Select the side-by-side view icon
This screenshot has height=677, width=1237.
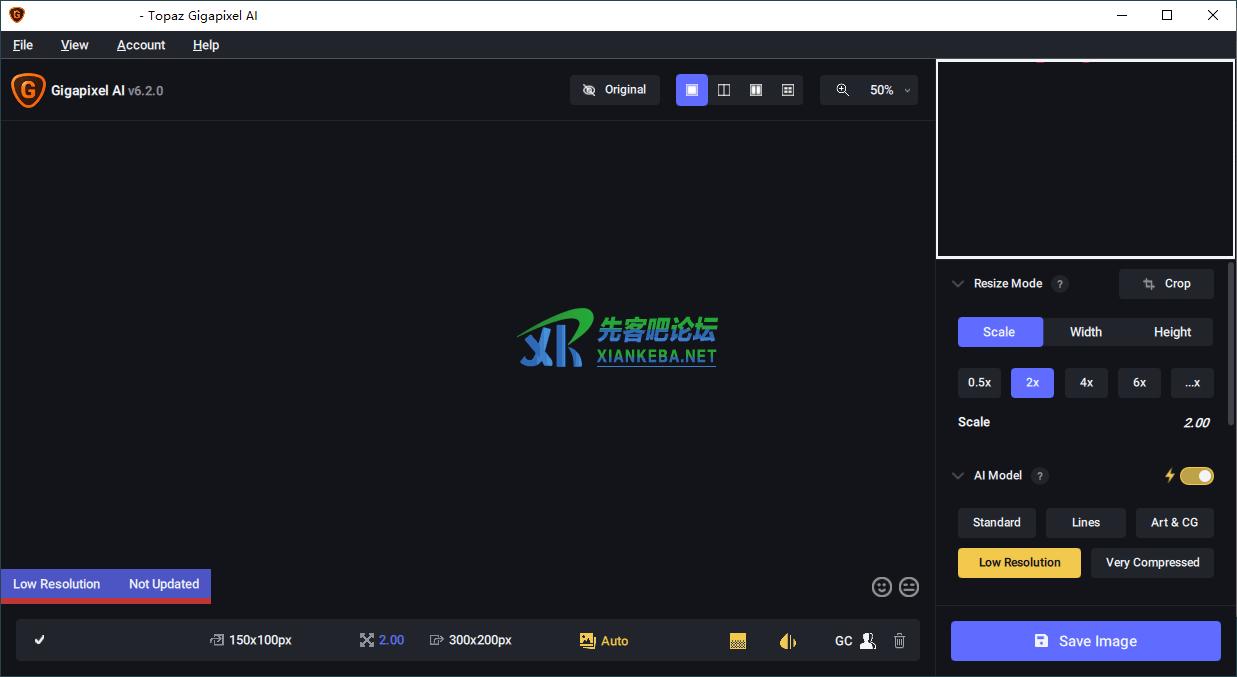[755, 89]
